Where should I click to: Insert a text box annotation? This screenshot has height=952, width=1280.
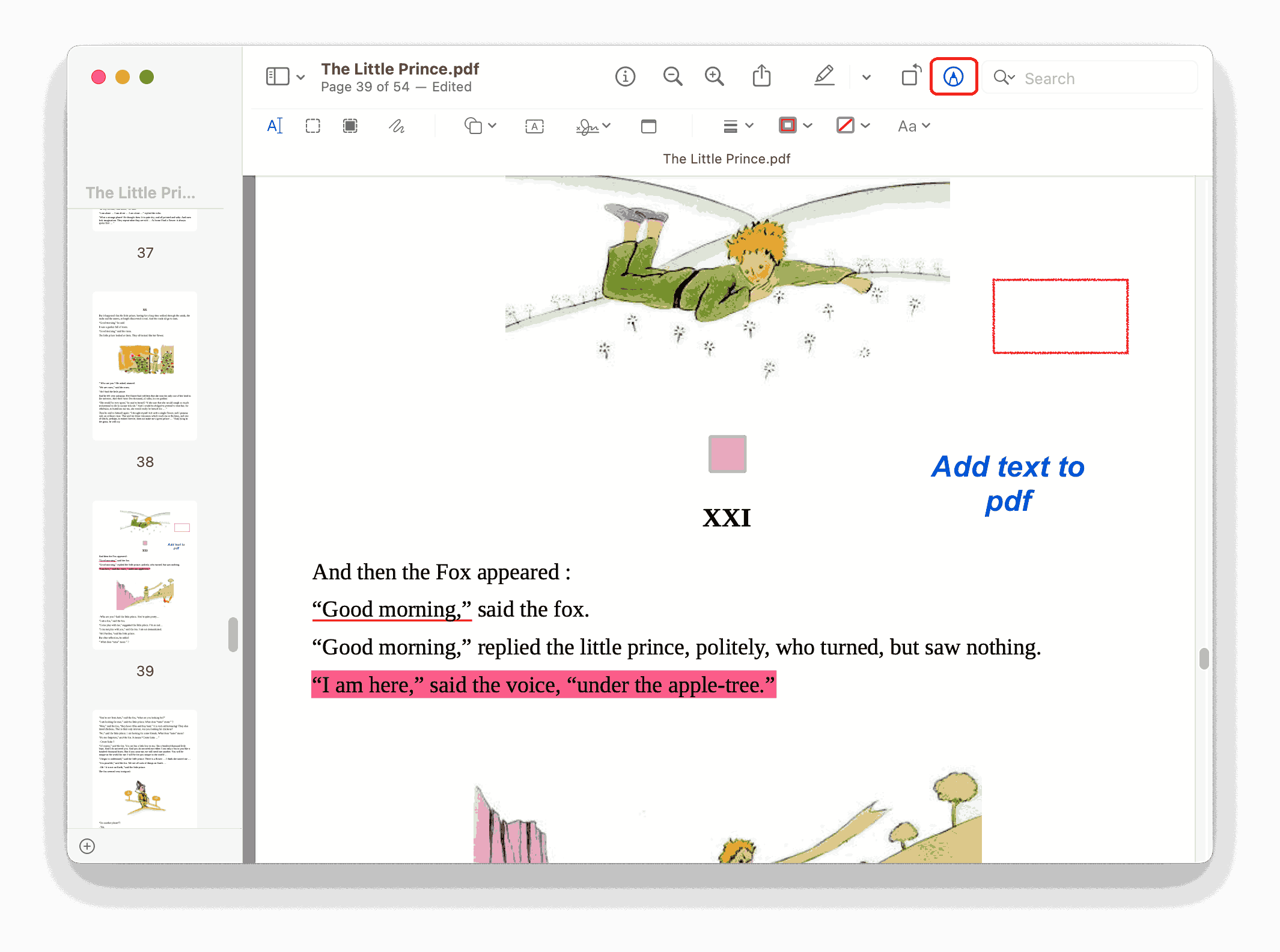534,126
